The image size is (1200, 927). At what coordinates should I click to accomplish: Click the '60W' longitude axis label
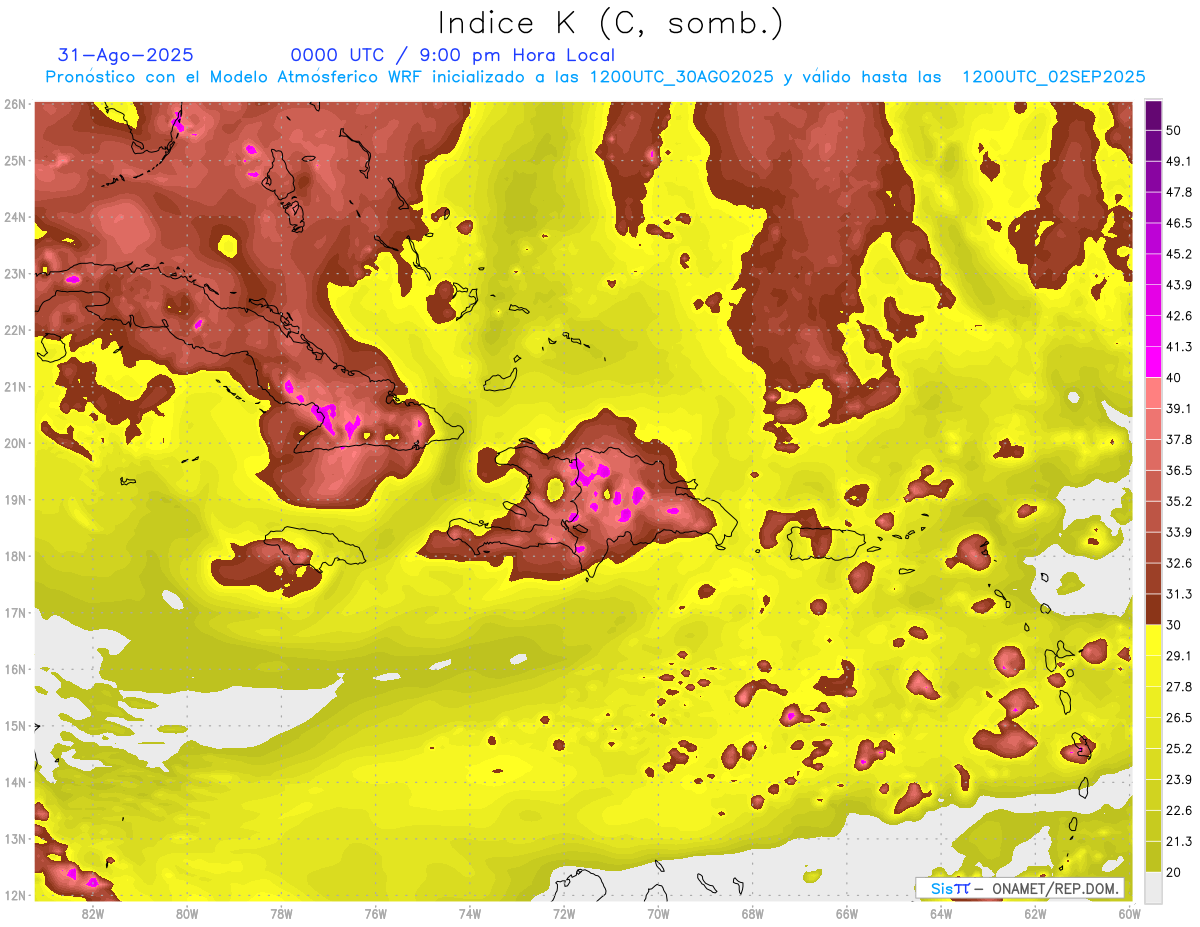(x=1128, y=913)
